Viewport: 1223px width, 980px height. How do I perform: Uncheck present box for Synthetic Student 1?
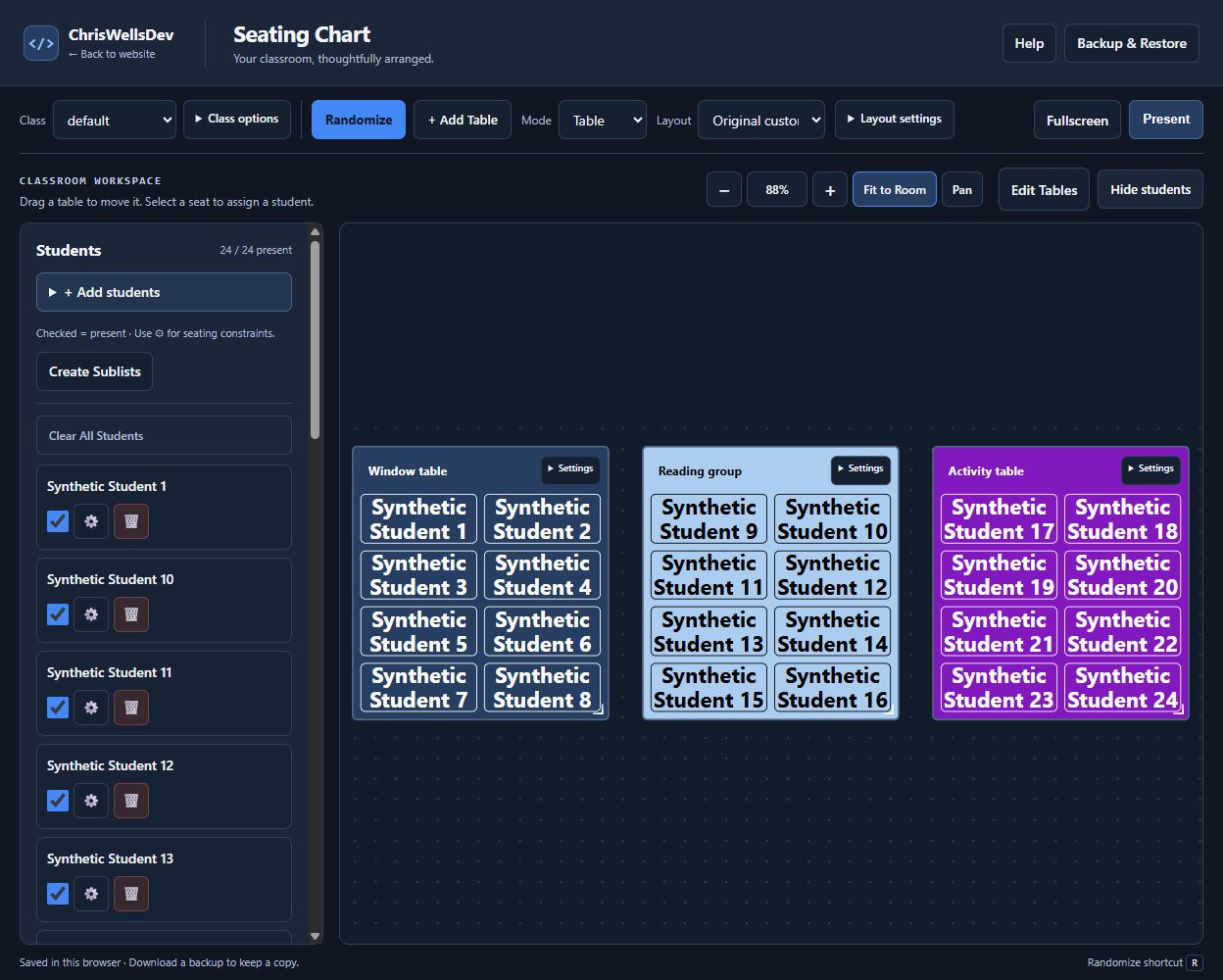coord(58,521)
